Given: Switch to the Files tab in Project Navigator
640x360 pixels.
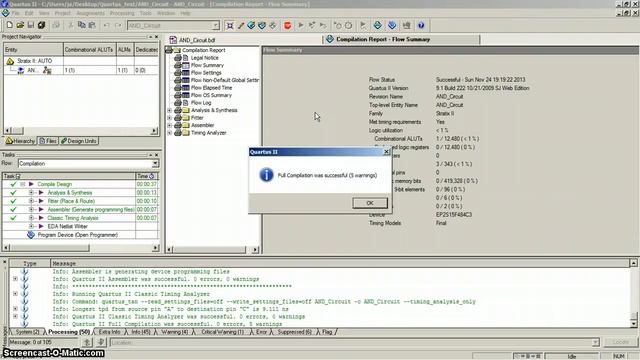Looking at the screenshot, I should click(x=48, y=141).
